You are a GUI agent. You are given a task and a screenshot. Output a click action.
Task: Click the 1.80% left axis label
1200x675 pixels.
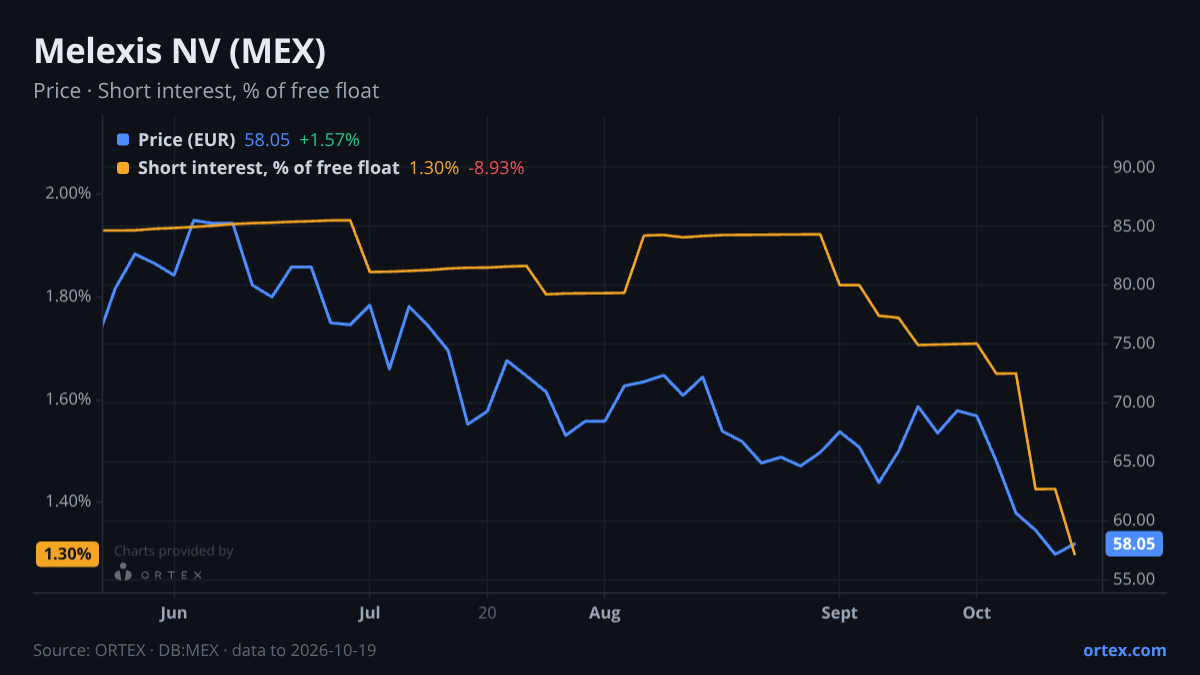click(x=69, y=296)
